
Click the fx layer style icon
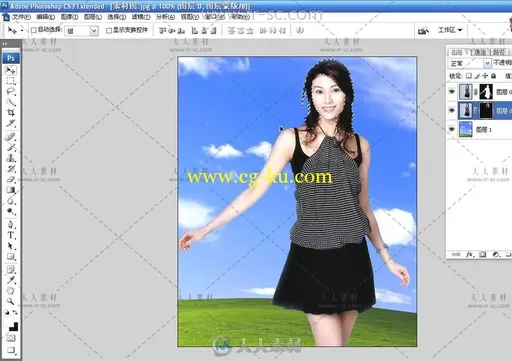tap(470, 254)
